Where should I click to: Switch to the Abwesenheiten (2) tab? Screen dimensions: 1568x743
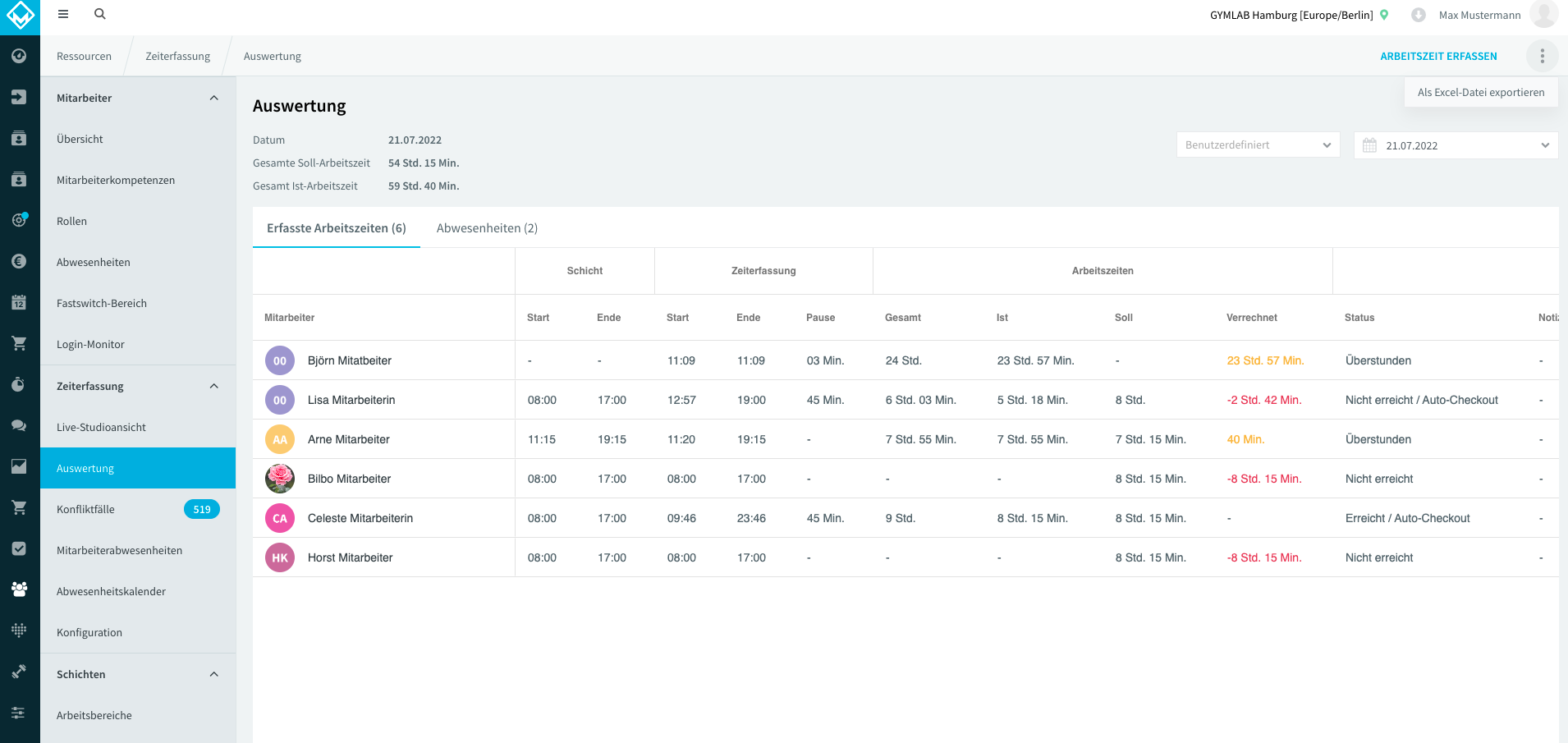(x=487, y=228)
